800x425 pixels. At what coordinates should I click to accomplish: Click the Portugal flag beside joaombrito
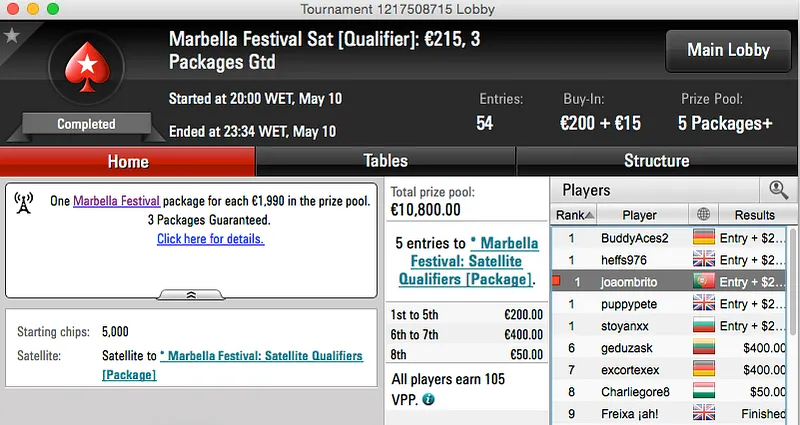703,282
